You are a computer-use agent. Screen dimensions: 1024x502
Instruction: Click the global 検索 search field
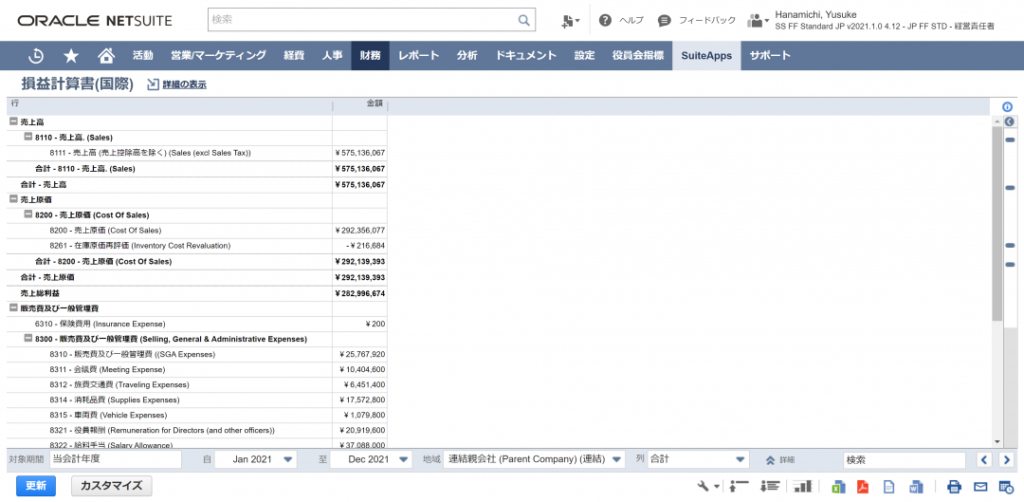(364, 20)
